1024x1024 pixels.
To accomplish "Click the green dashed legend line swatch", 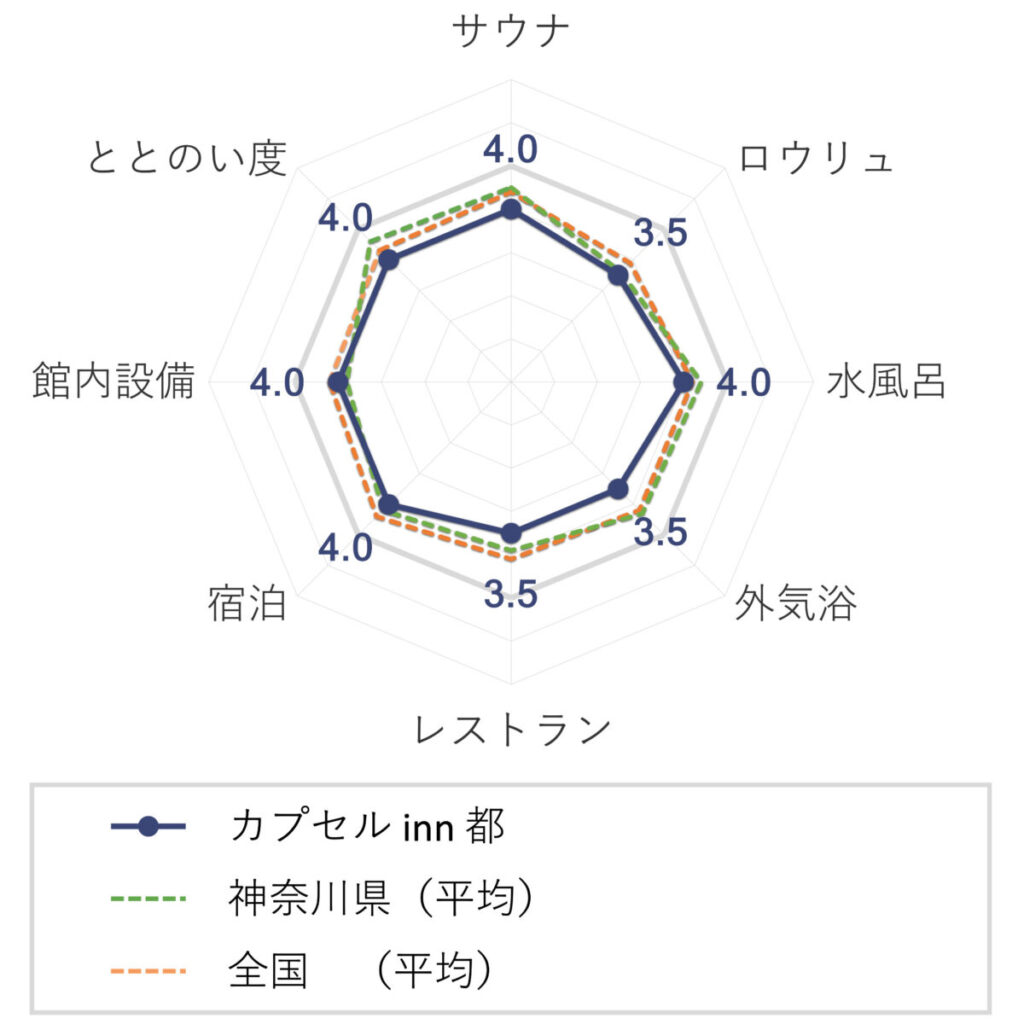I will coord(148,899).
